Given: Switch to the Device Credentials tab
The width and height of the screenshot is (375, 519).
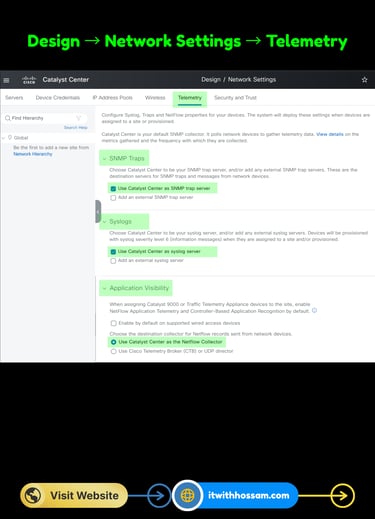Looking at the screenshot, I should tap(58, 98).
